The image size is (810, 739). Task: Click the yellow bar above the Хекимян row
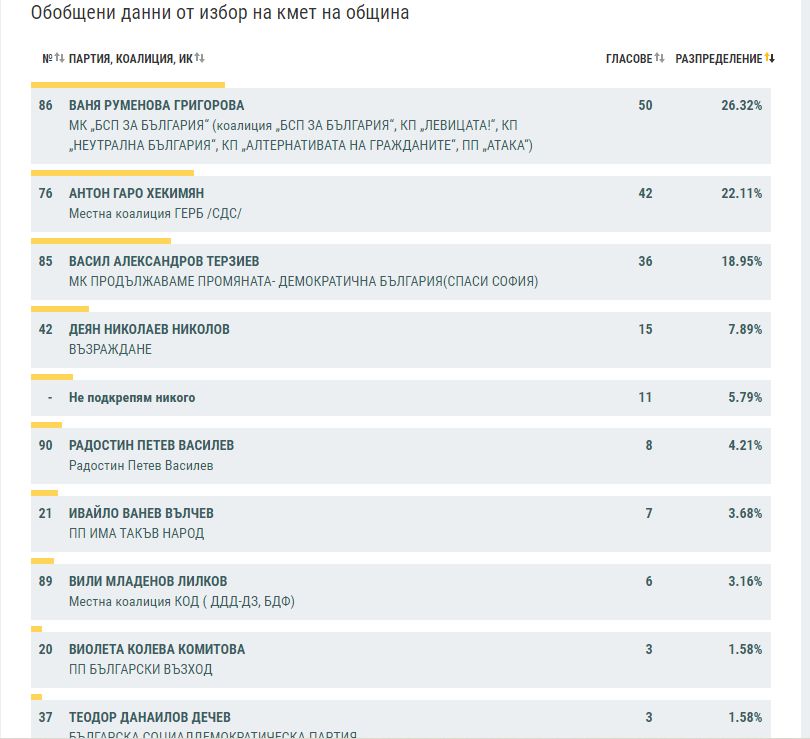[x=112, y=173]
